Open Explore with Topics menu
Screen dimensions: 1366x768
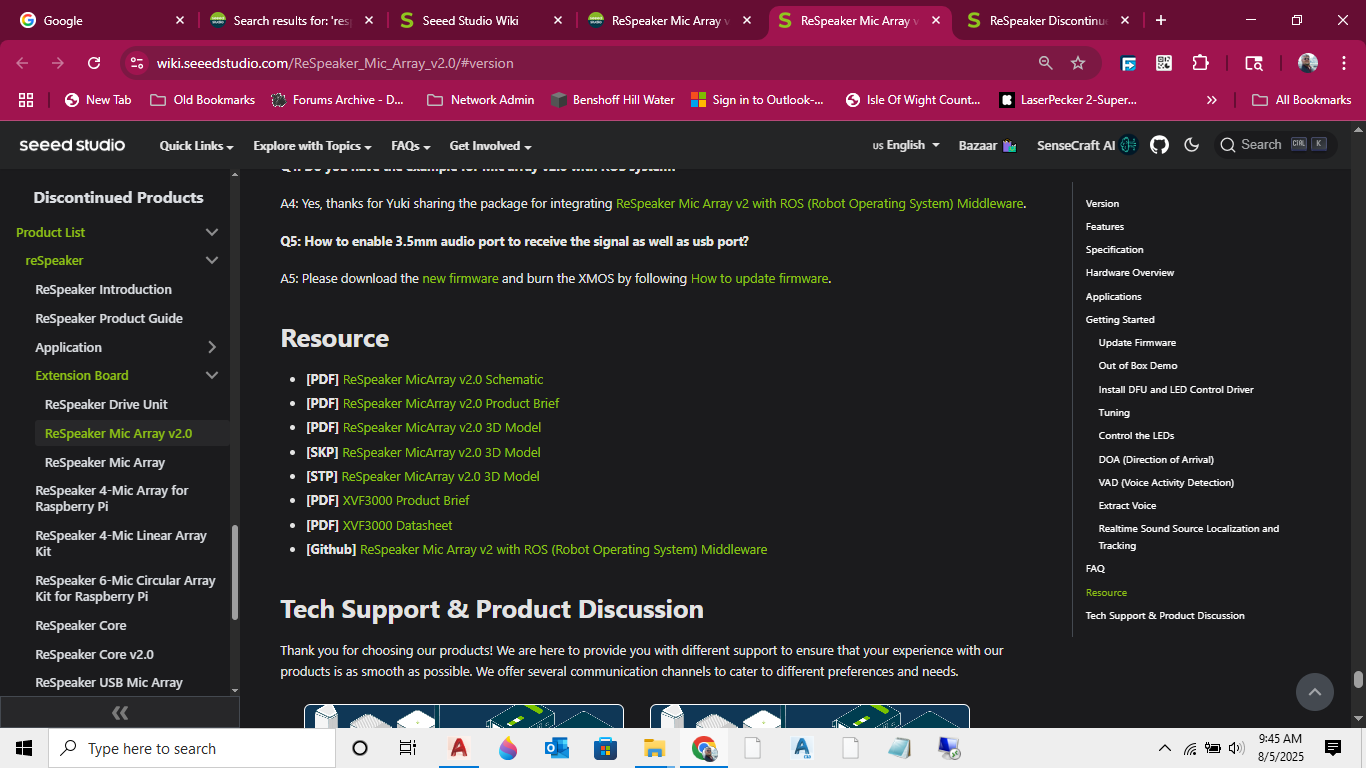[x=312, y=146]
